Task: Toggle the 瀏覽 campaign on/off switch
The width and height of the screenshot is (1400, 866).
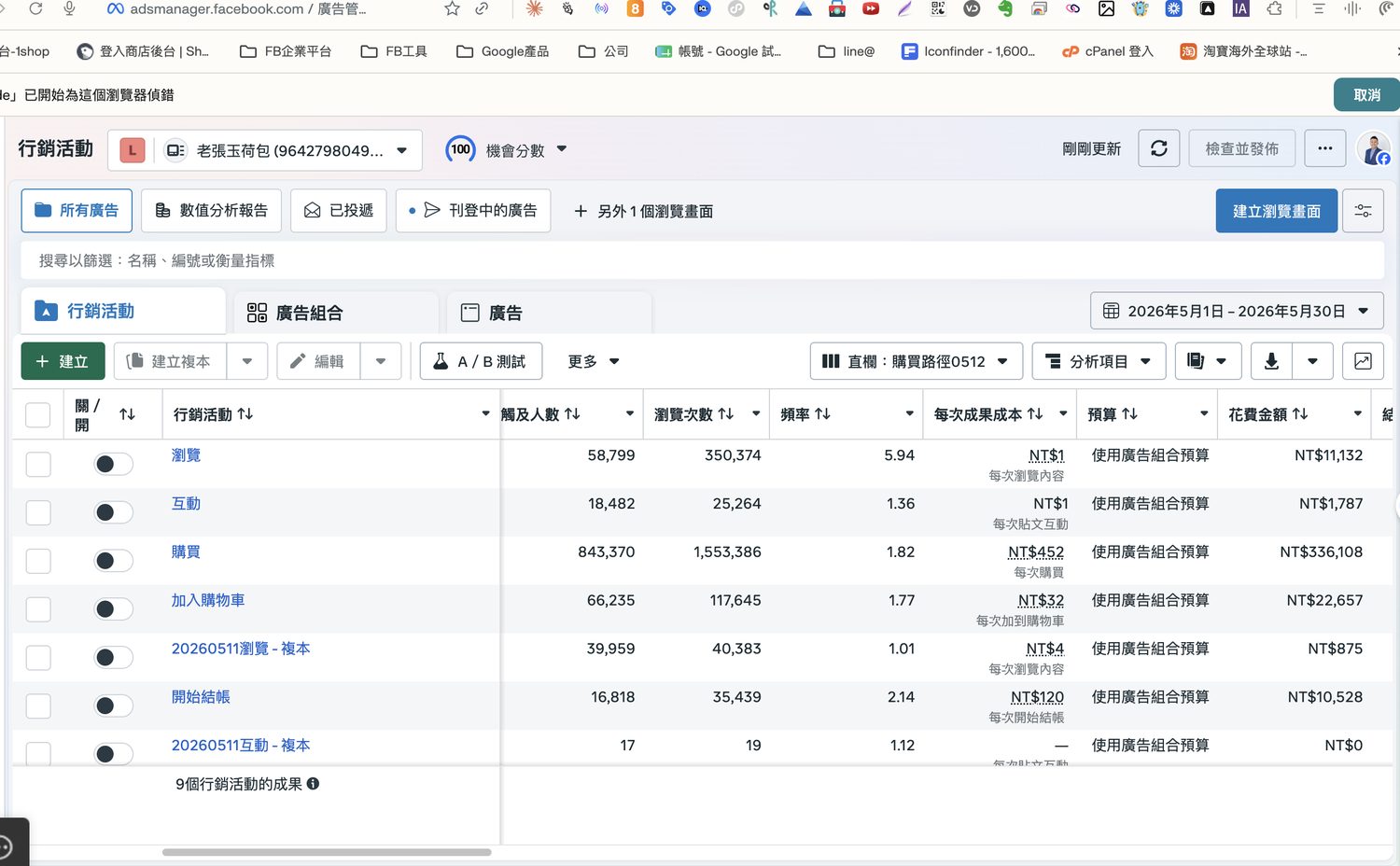Action: click(114, 464)
